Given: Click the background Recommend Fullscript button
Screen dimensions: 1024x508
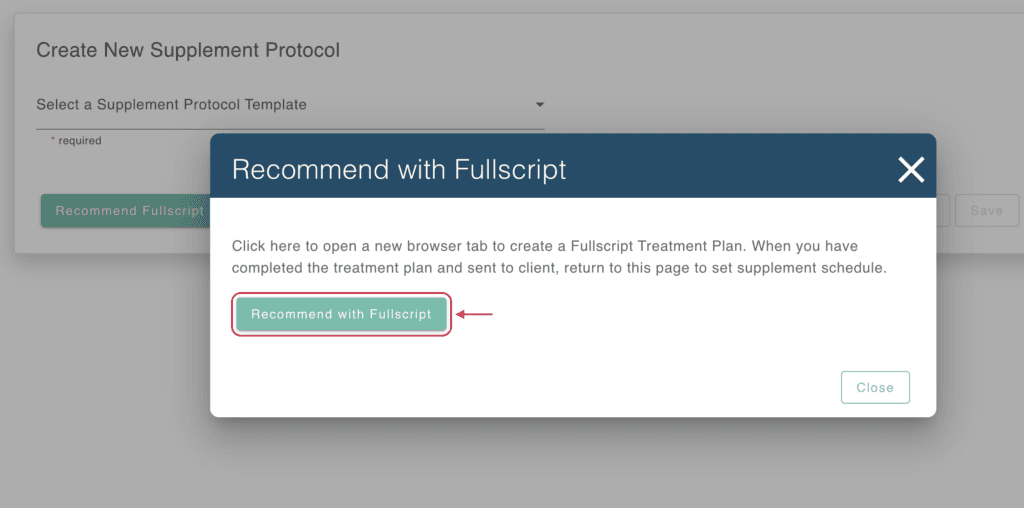Looking at the screenshot, I should tap(125, 211).
